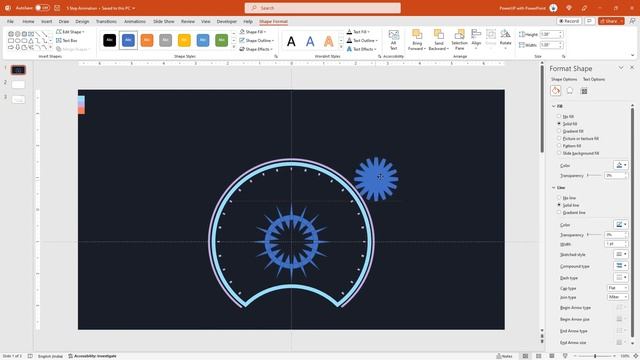Click Send Backward icon
The height and width of the screenshot is (360, 640).
(438, 40)
